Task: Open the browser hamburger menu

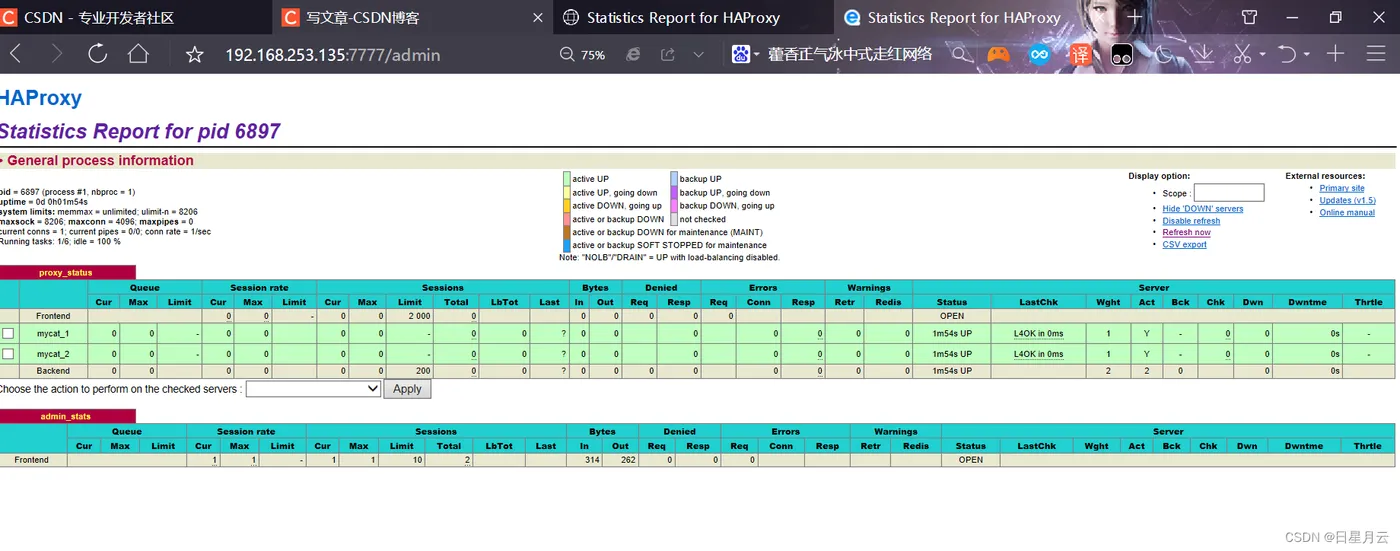Action: pyautogui.click(x=1378, y=55)
